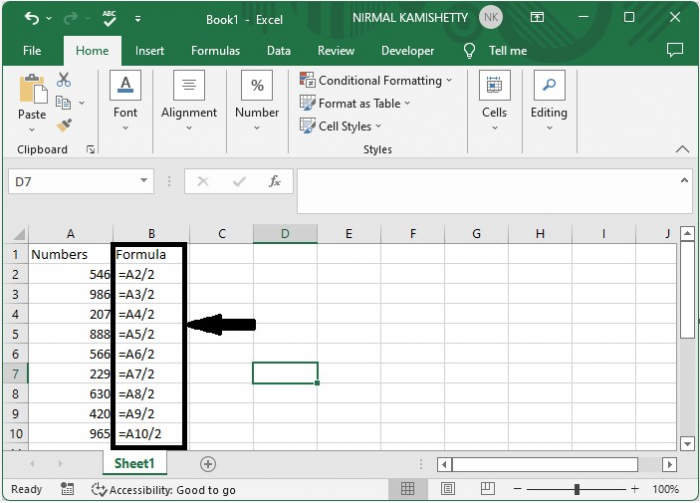Click the Sheet1 tab
Screen dimensions: 700x503
[x=134, y=463]
